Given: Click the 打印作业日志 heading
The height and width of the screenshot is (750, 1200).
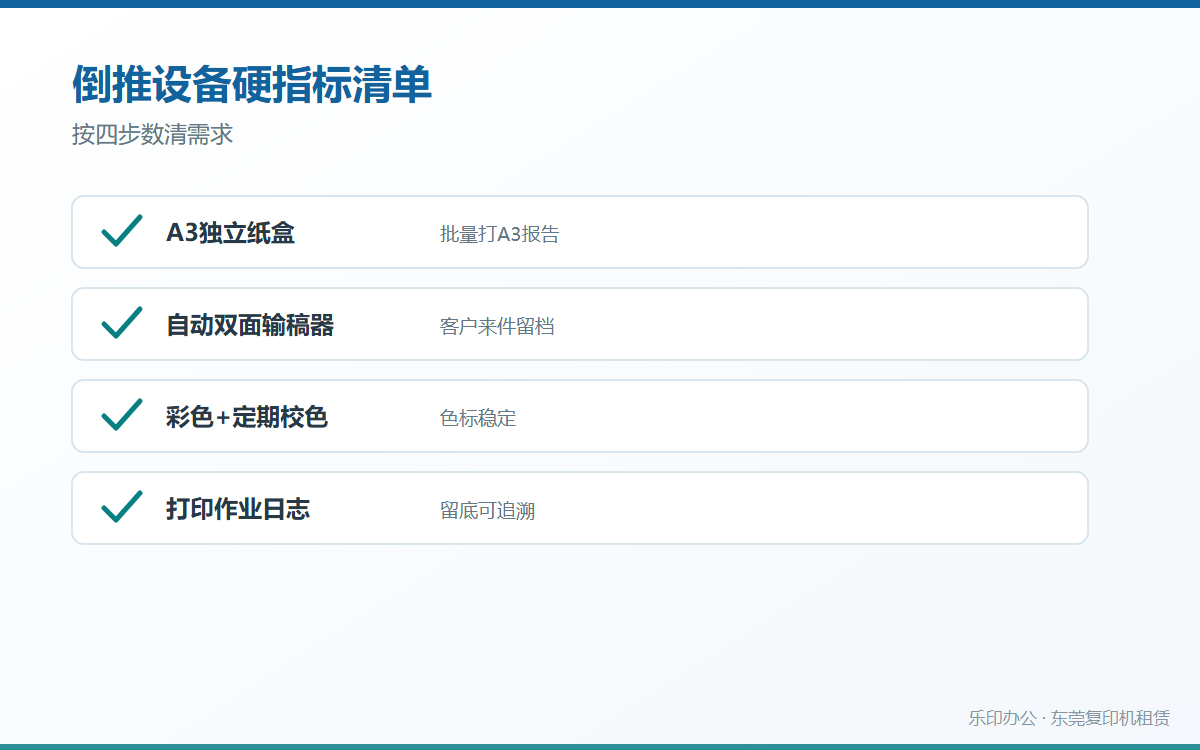Looking at the screenshot, I should tap(238, 509).
